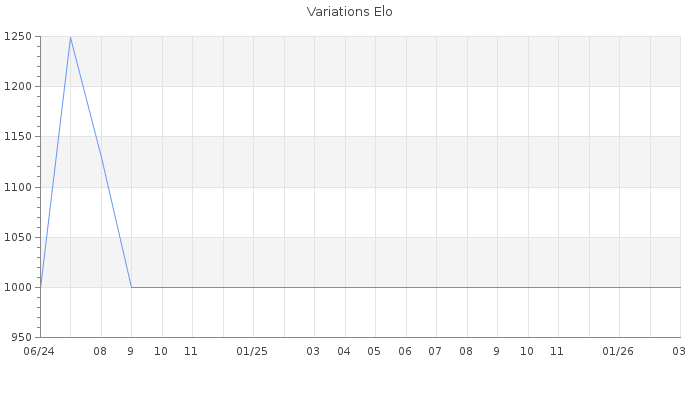Screen dimensions: 700x400
Task: Click the falling blue line at the 1100 gridline
Action: coord(107,187)
